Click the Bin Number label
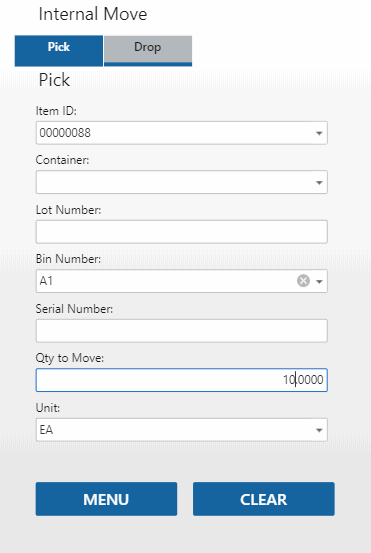 click(x=68, y=259)
